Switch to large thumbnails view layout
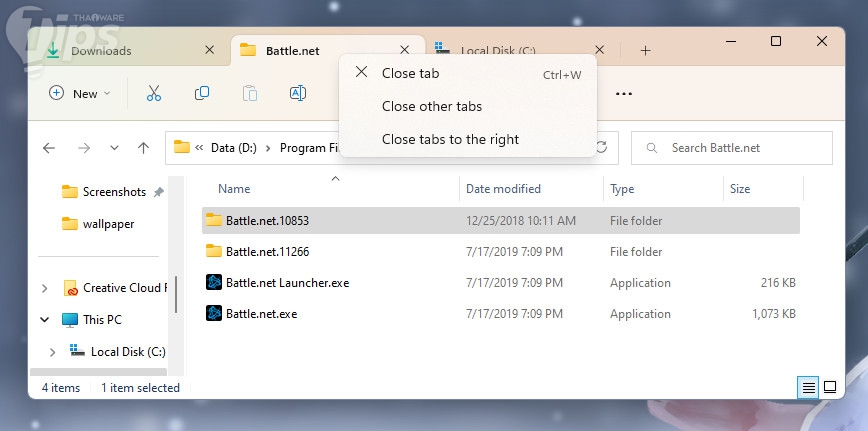 (829, 387)
